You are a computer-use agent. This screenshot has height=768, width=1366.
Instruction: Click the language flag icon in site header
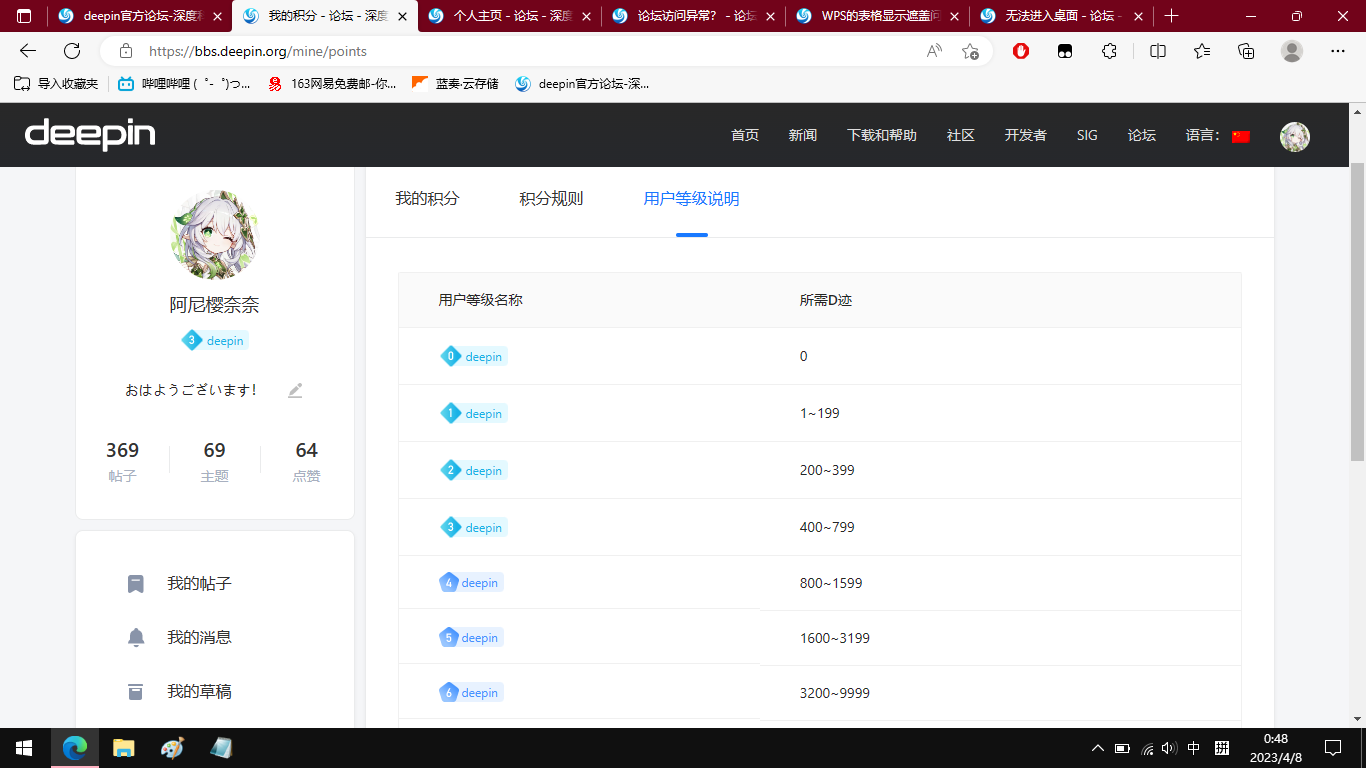click(1241, 136)
